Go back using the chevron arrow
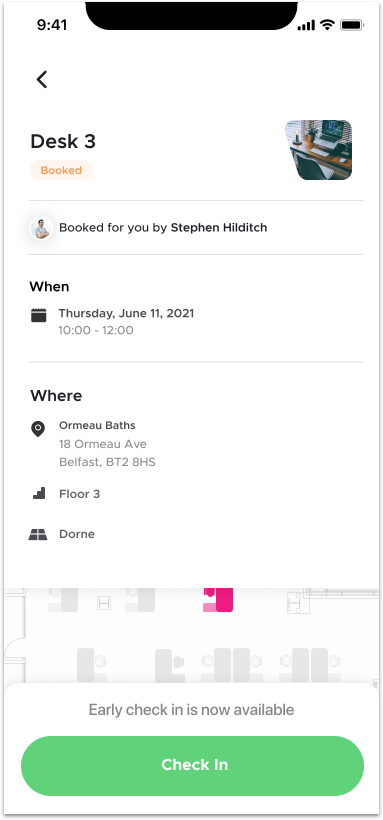 coord(41,79)
